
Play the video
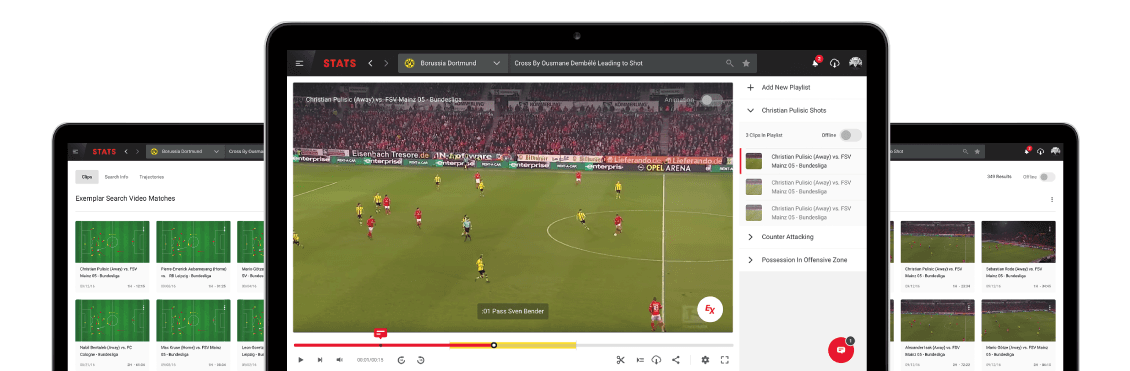(301, 359)
